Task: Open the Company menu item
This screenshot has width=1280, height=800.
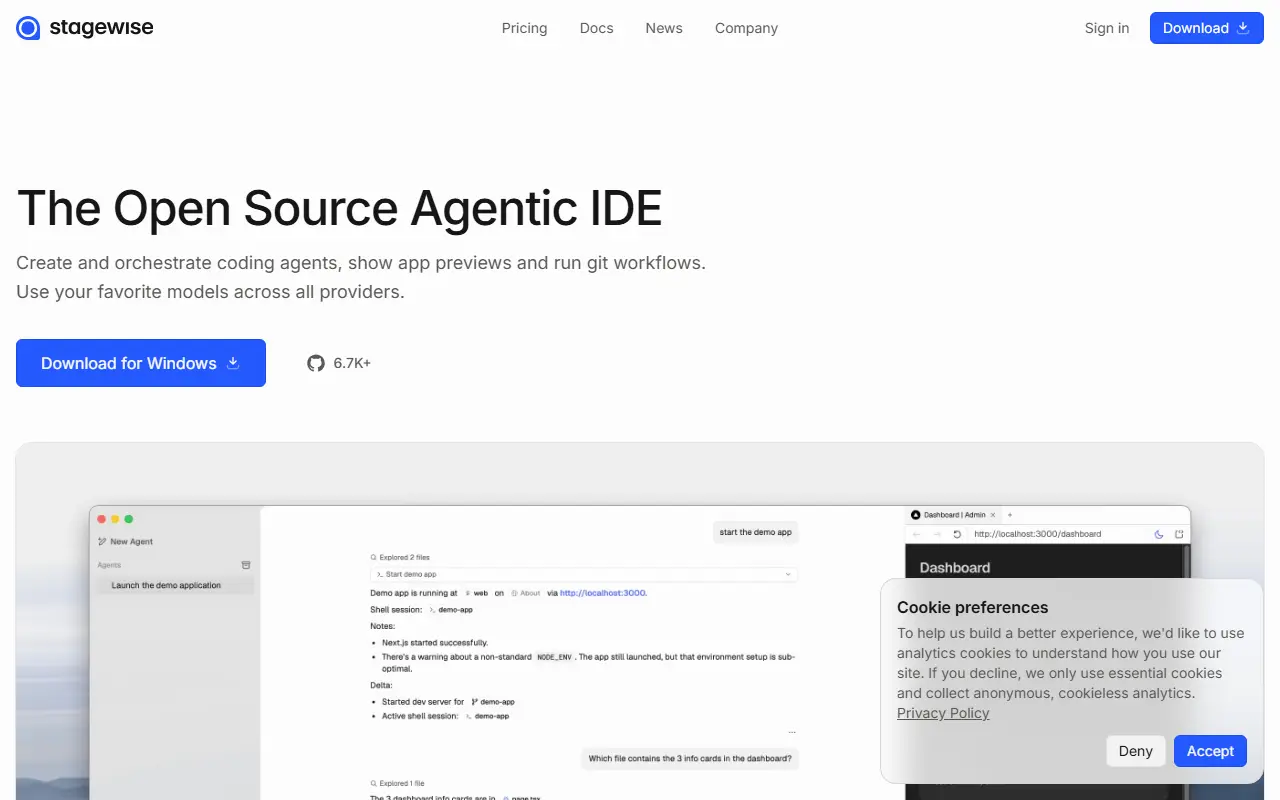Action: (x=746, y=28)
